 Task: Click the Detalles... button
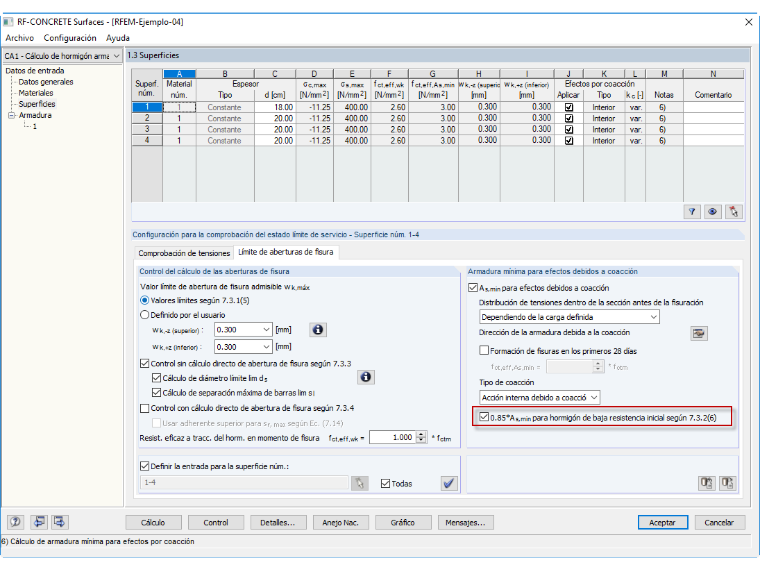[x=278, y=522]
